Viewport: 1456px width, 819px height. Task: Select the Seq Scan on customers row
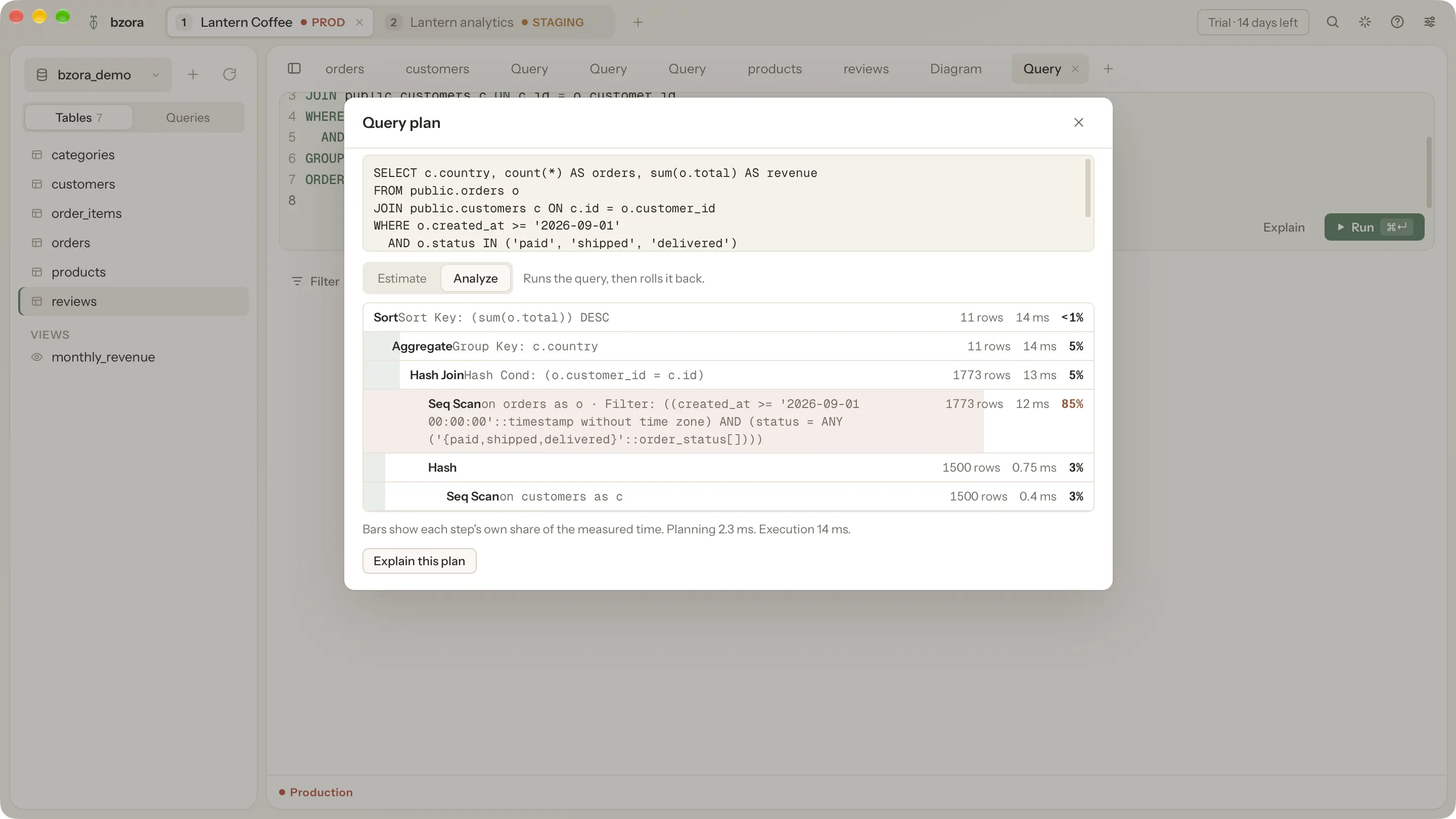728,497
